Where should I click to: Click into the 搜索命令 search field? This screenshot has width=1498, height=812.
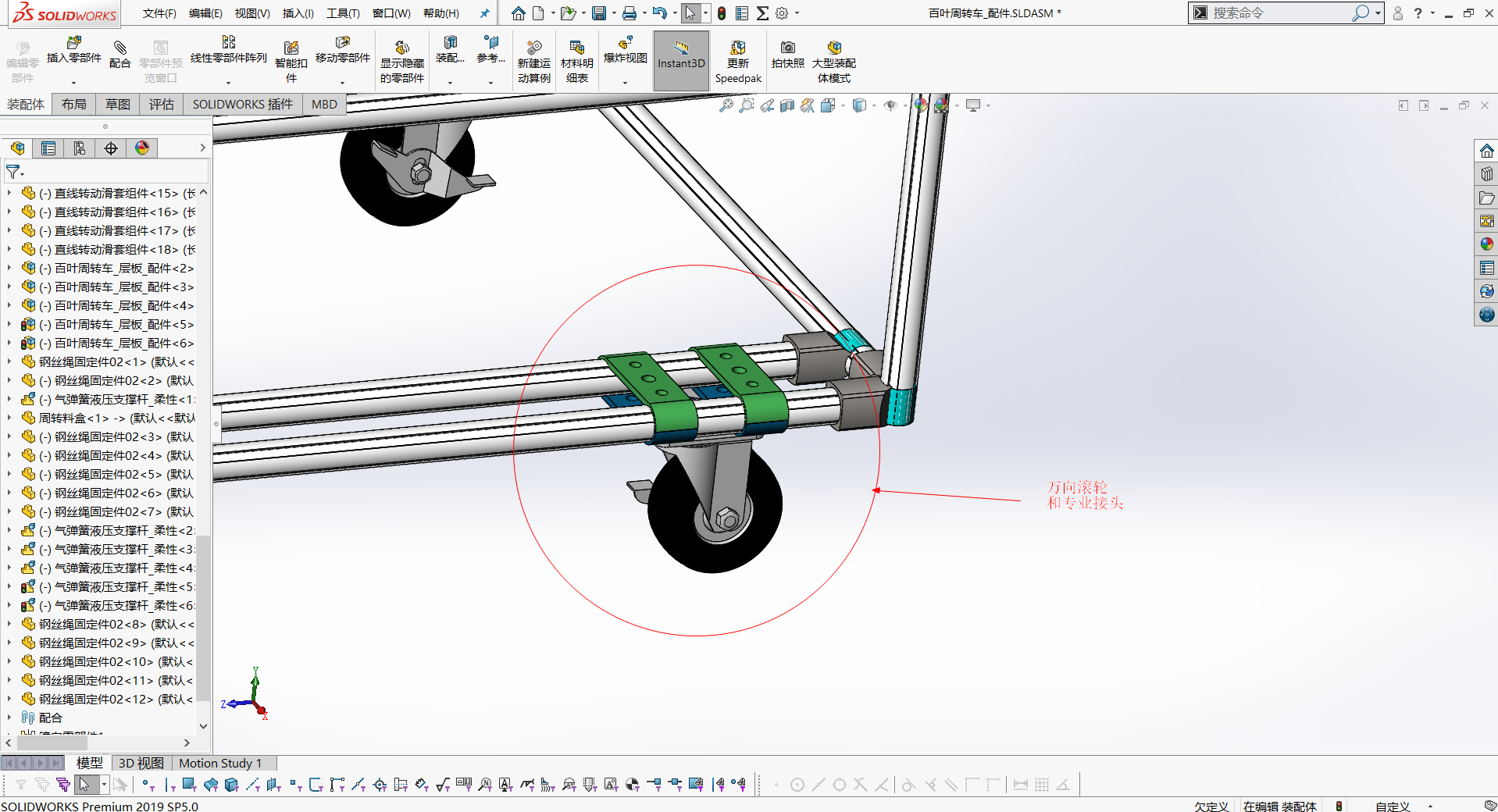click(x=1281, y=13)
